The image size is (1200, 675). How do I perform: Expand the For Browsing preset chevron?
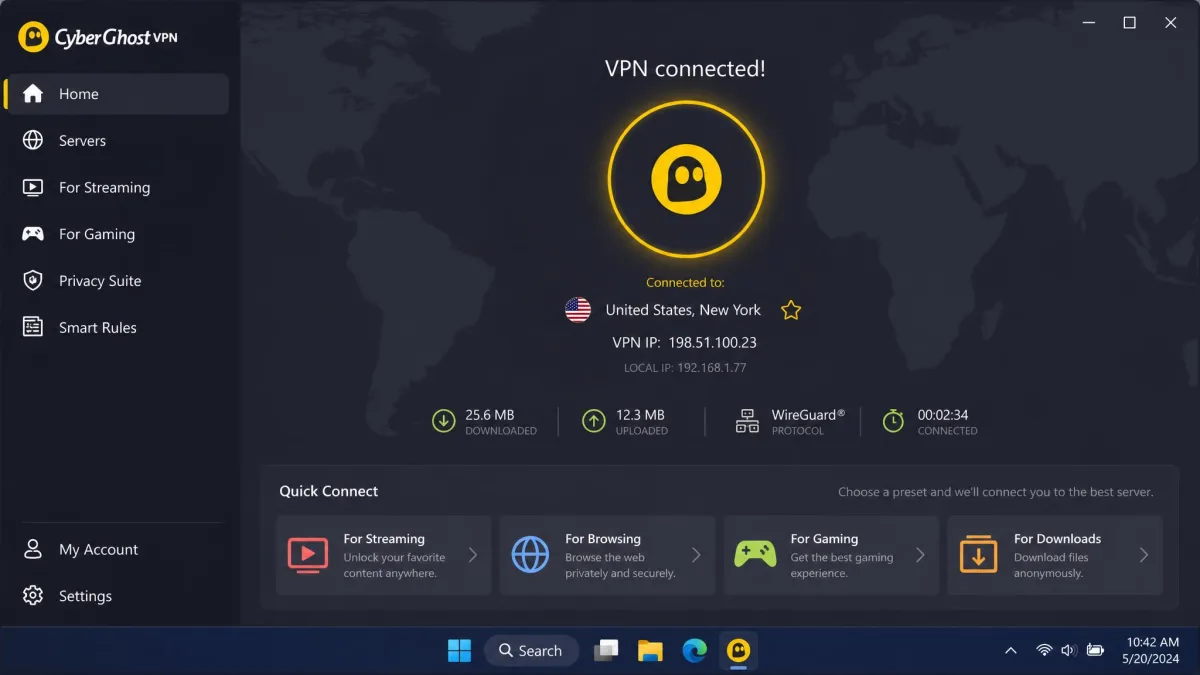(x=696, y=555)
